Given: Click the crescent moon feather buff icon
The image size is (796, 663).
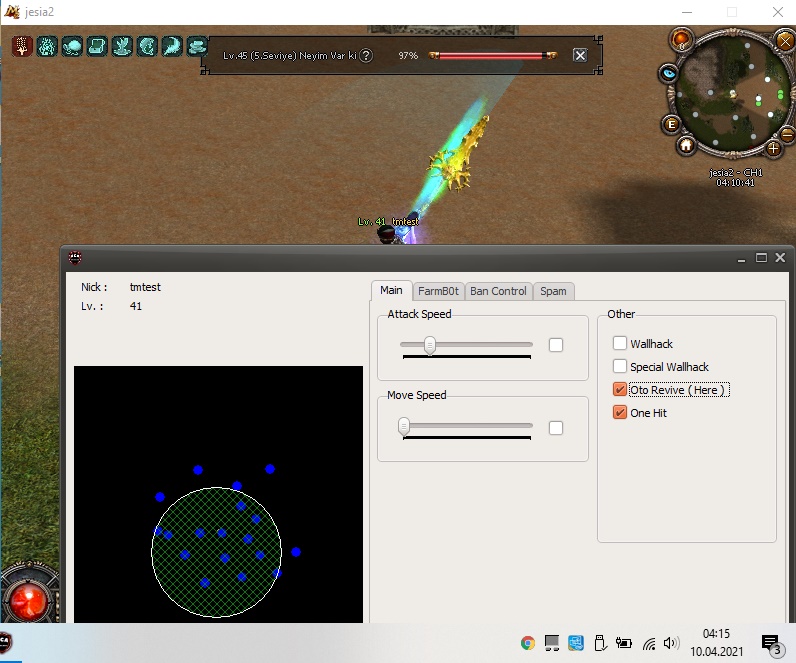Looking at the screenshot, I should click(172, 46).
